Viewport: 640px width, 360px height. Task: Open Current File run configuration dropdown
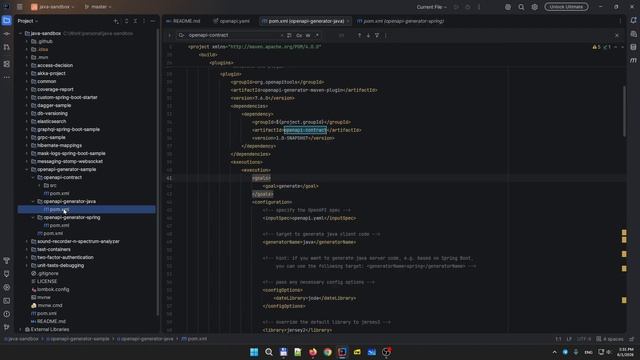(431, 7)
